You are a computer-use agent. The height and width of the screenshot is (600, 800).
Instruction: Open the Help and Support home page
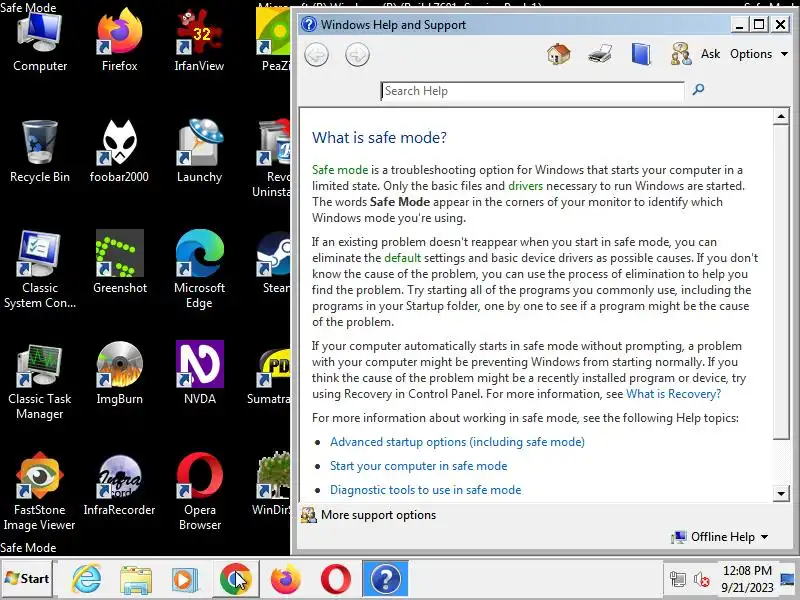[559, 54]
